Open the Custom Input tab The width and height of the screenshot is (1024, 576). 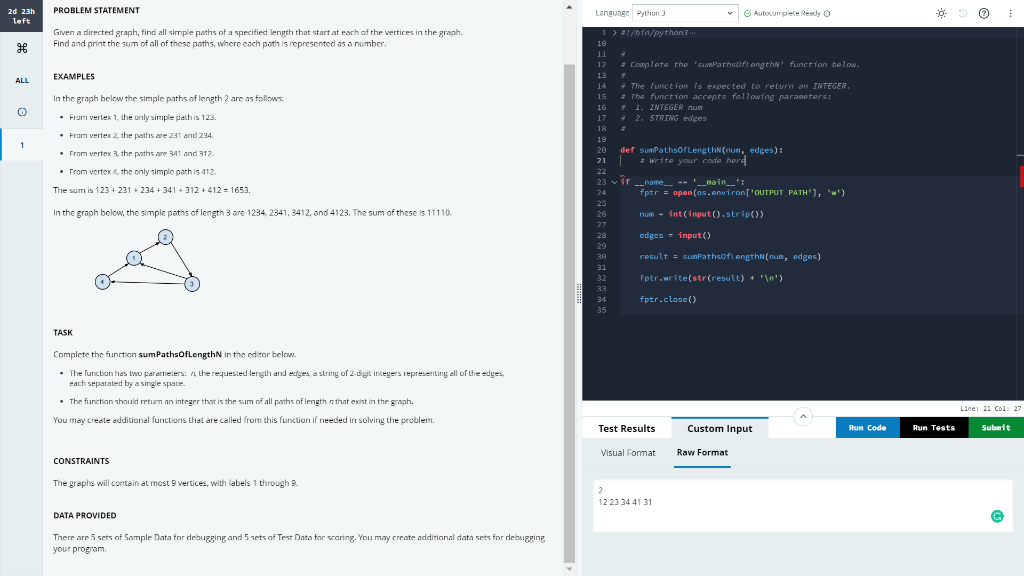[719, 427]
